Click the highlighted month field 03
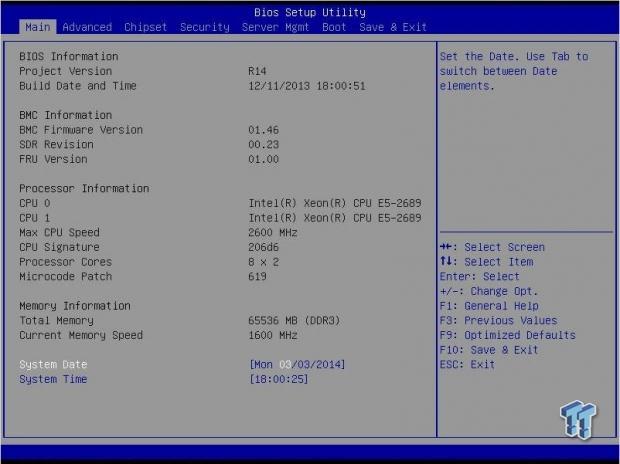 285,364
